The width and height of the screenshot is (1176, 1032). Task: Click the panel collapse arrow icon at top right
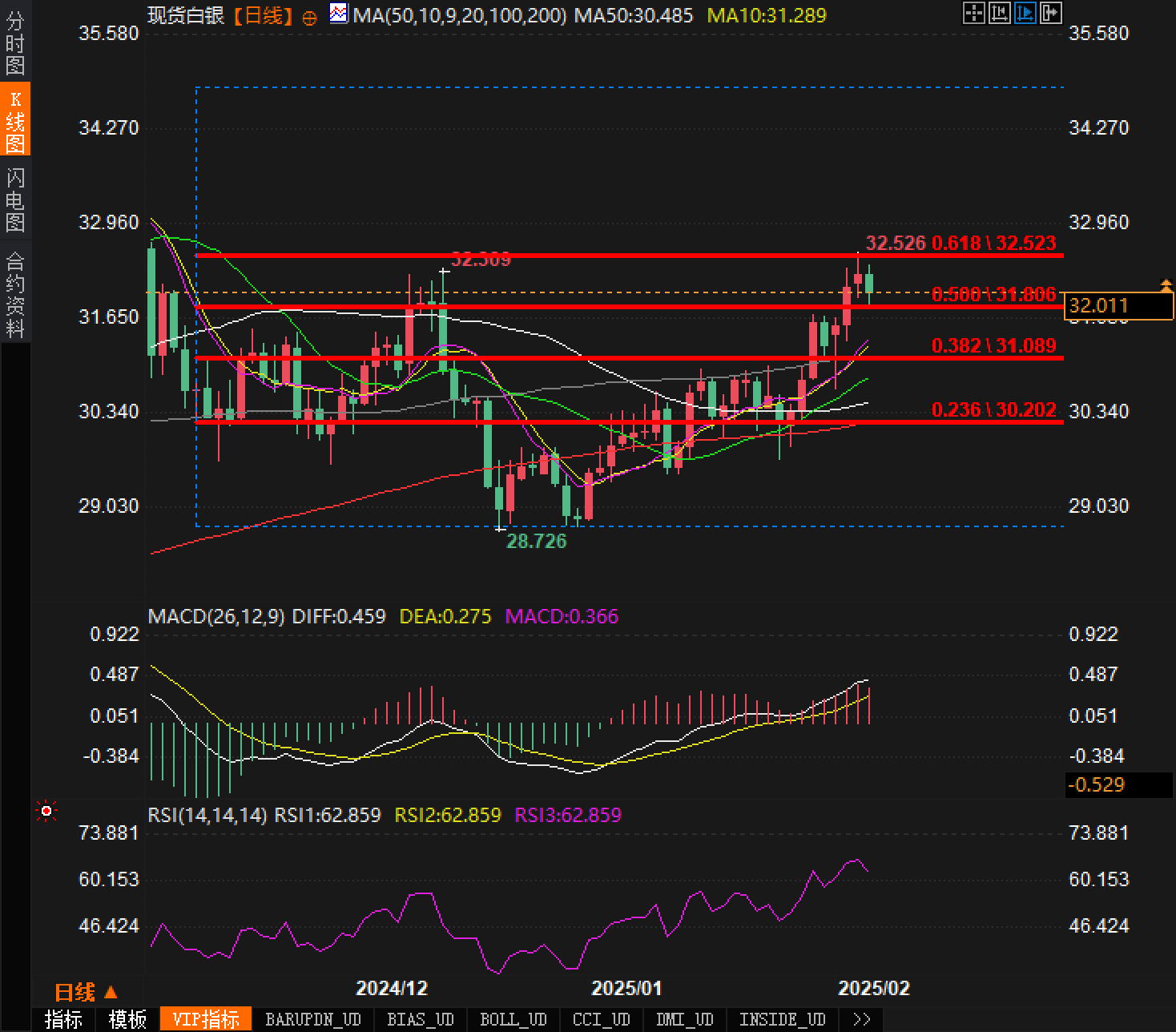click(x=1050, y=13)
